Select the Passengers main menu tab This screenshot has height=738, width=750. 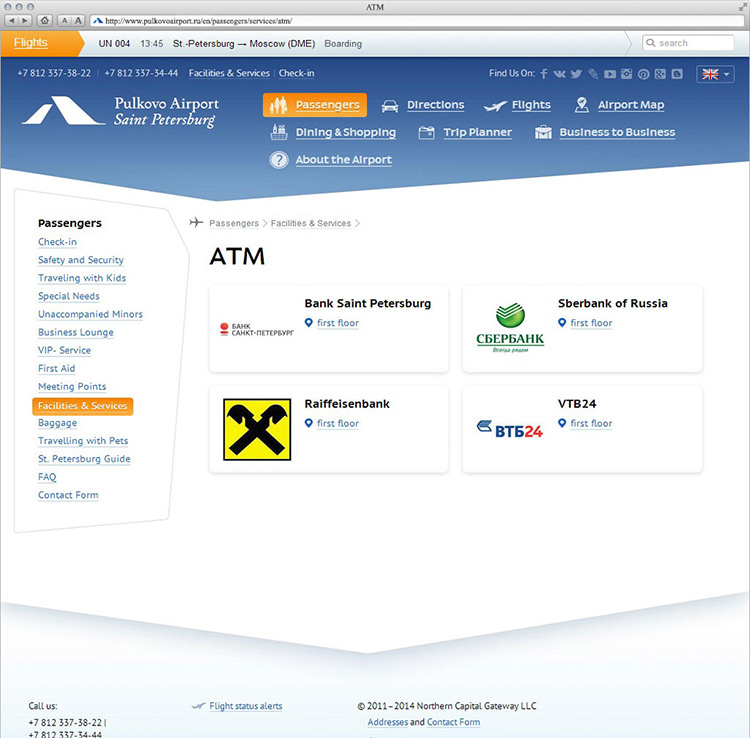click(x=315, y=105)
